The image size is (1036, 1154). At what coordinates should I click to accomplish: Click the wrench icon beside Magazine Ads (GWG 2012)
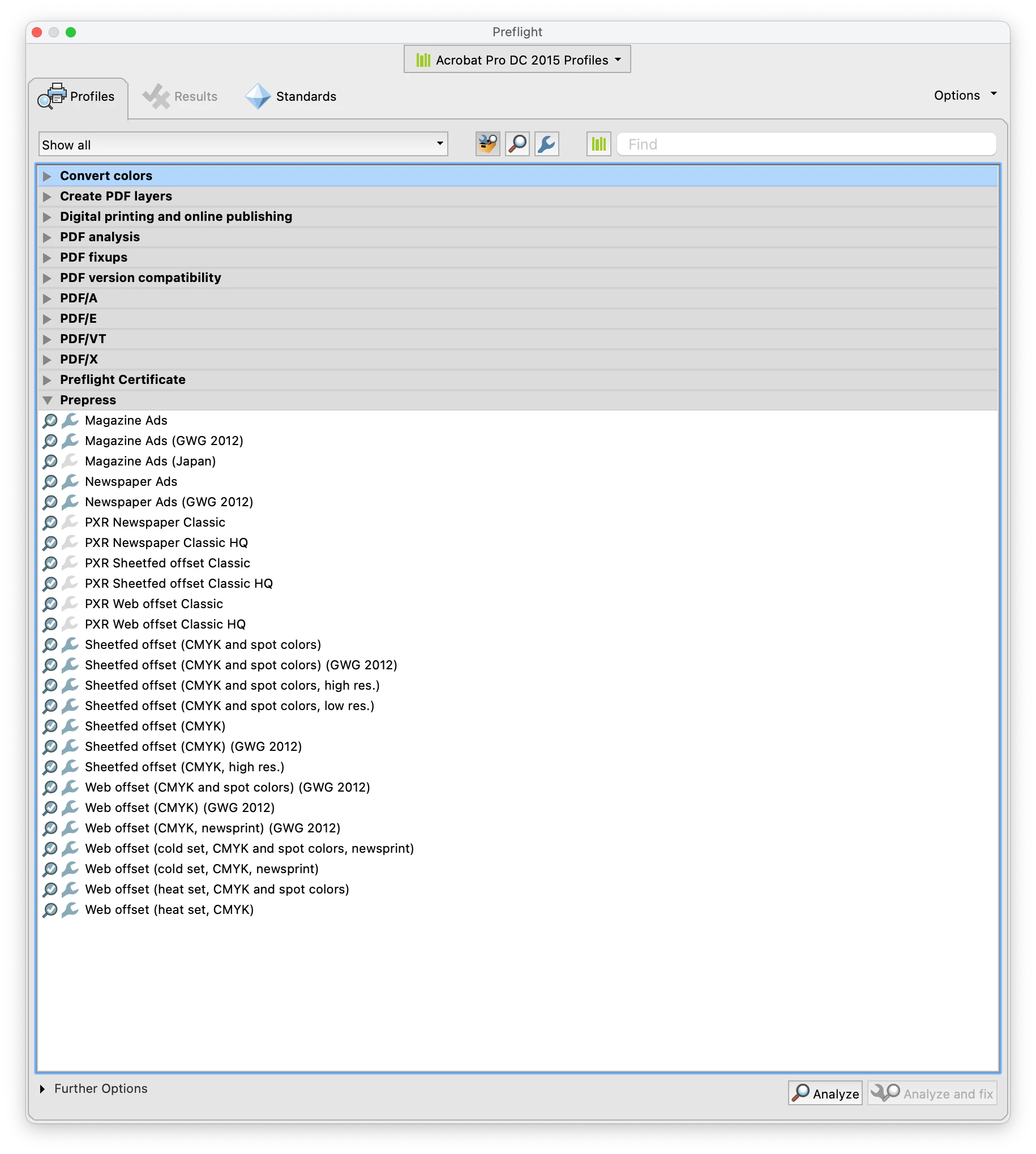point(70,441)
